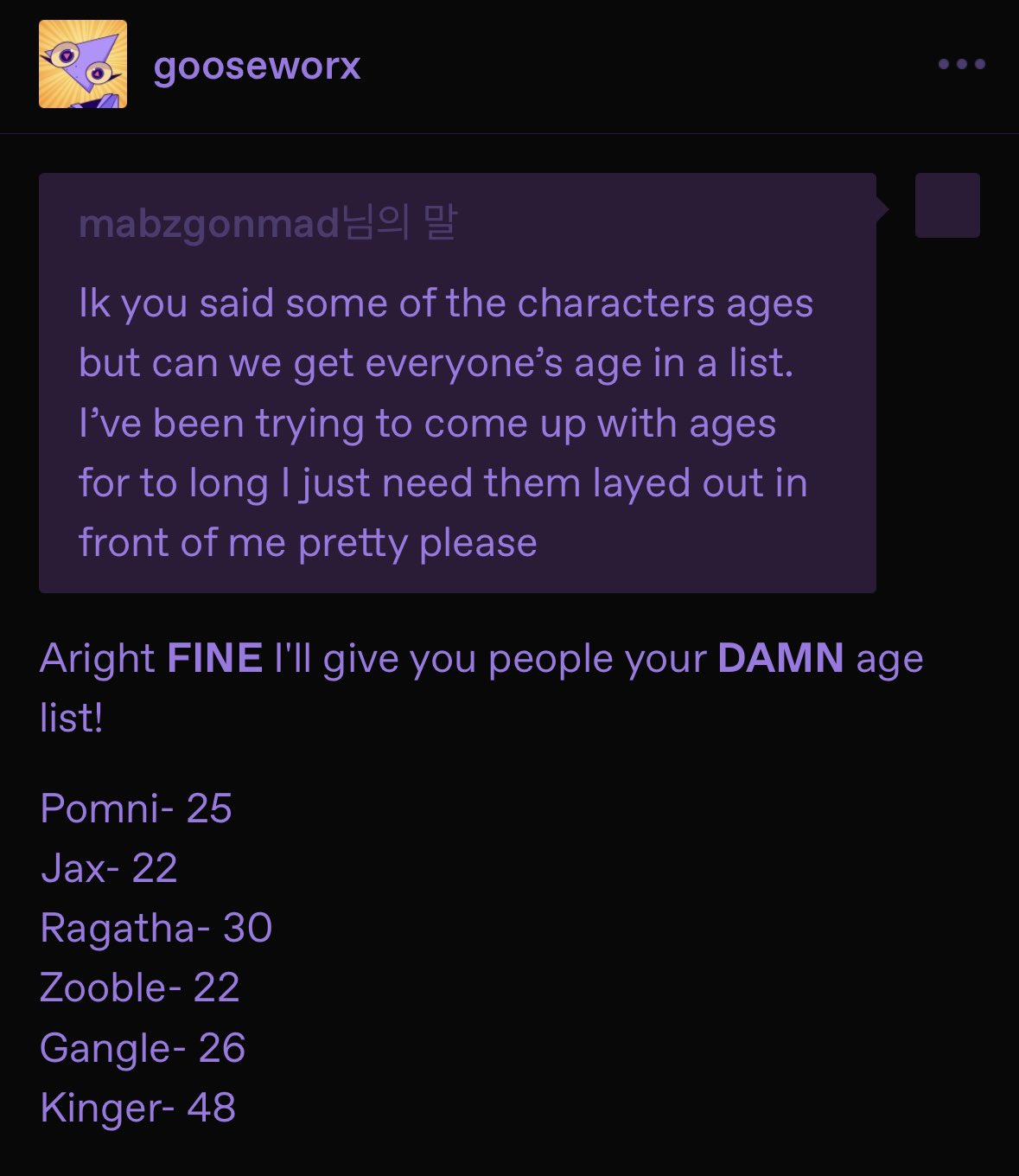
Task: Click the "Zooble- 22" list entry
Action: [139, 987]
